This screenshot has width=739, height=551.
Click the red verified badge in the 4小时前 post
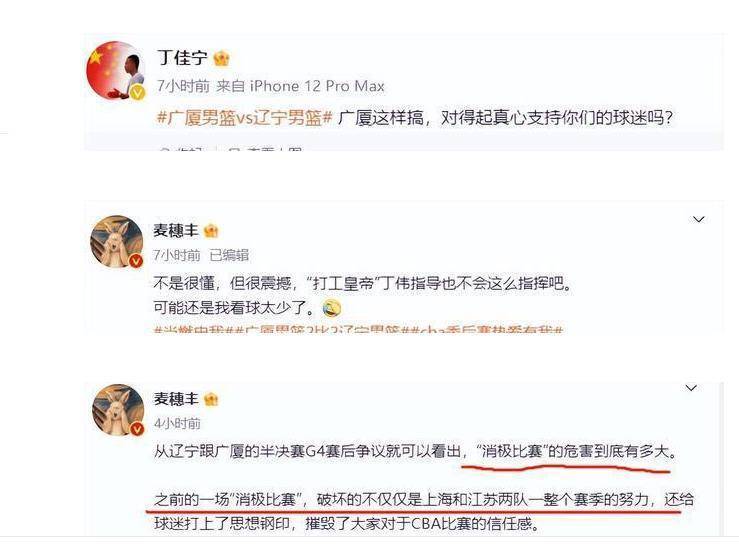(137, 429)
